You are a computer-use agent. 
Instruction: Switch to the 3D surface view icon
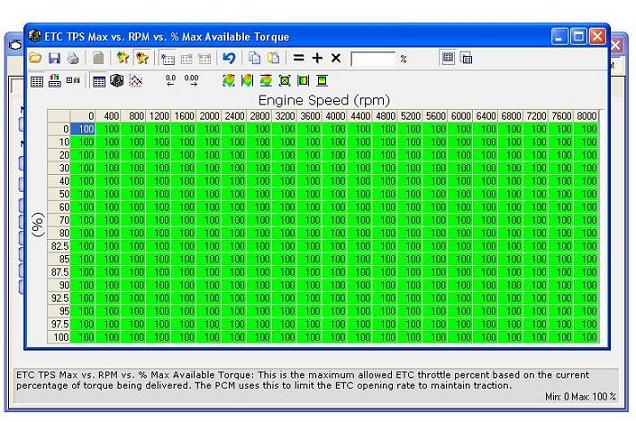point(116,81)
